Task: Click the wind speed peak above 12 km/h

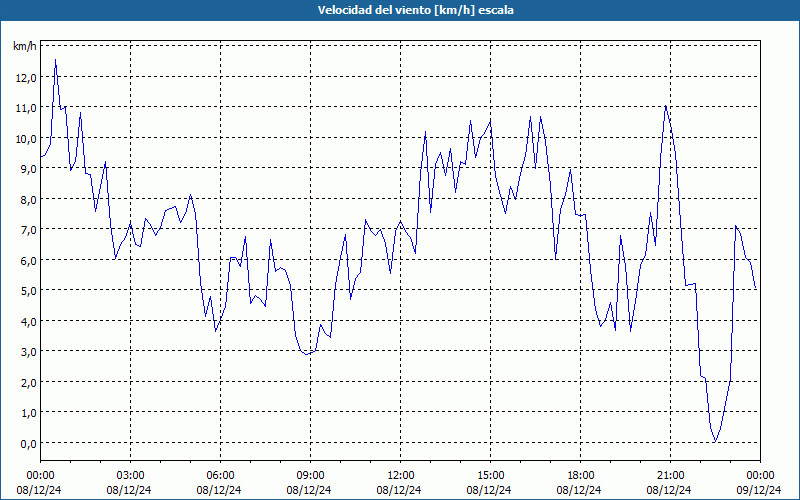Action: pos(56,60)
